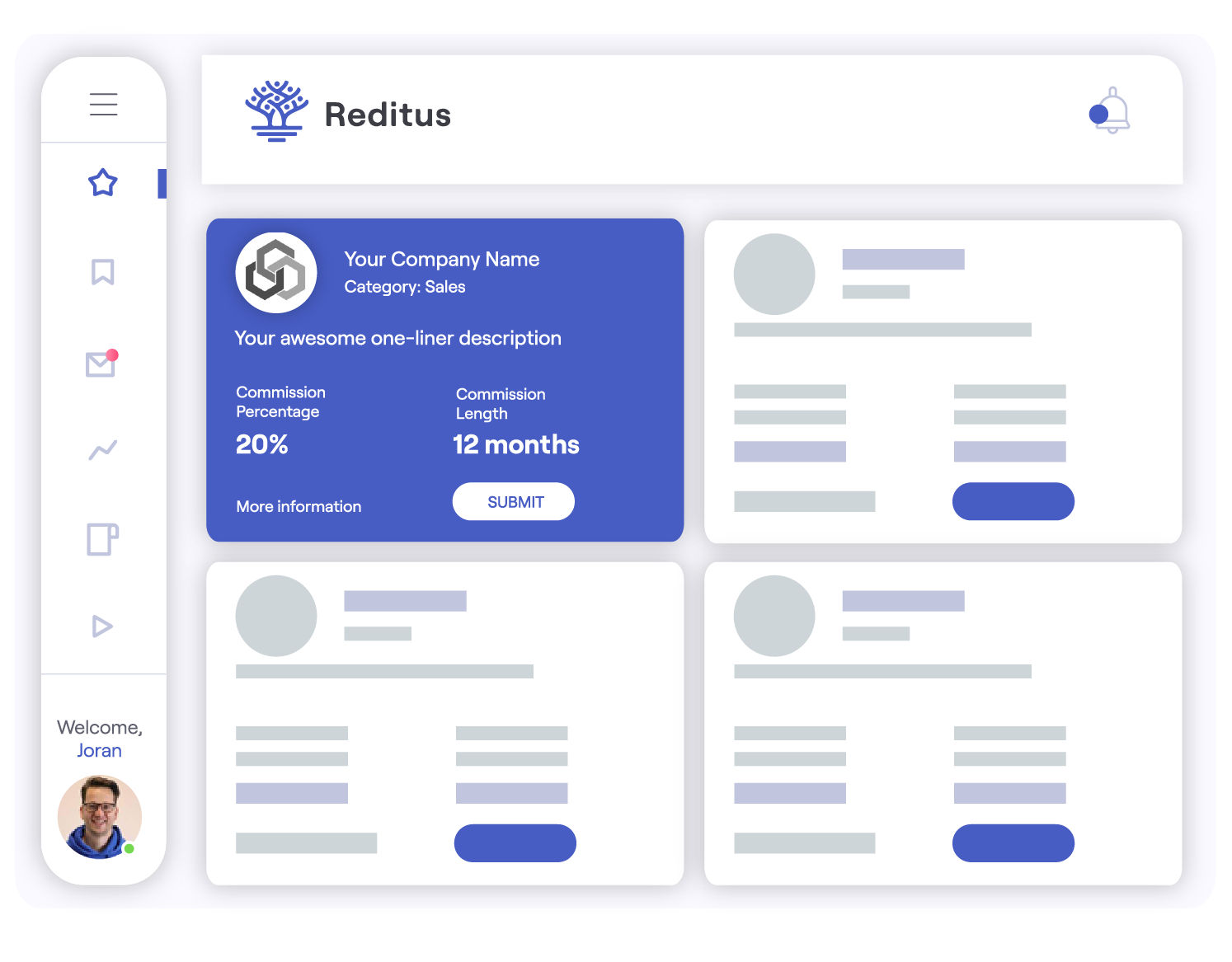Click the Commission Percentage 20% value
The width and height of the screenshot is (1232, 962).
tap(261, 444)
